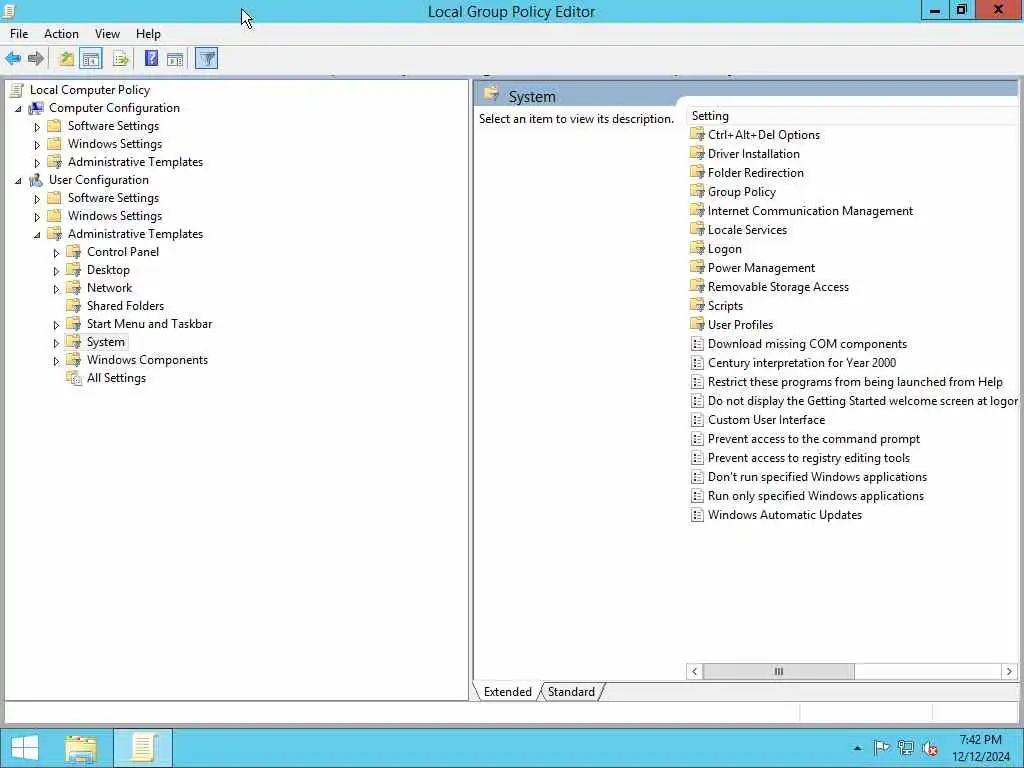Click the Forward arrow toolbar icon
Image resolution: width=1024 pixels, height=768 pixels.
point(36,59)
